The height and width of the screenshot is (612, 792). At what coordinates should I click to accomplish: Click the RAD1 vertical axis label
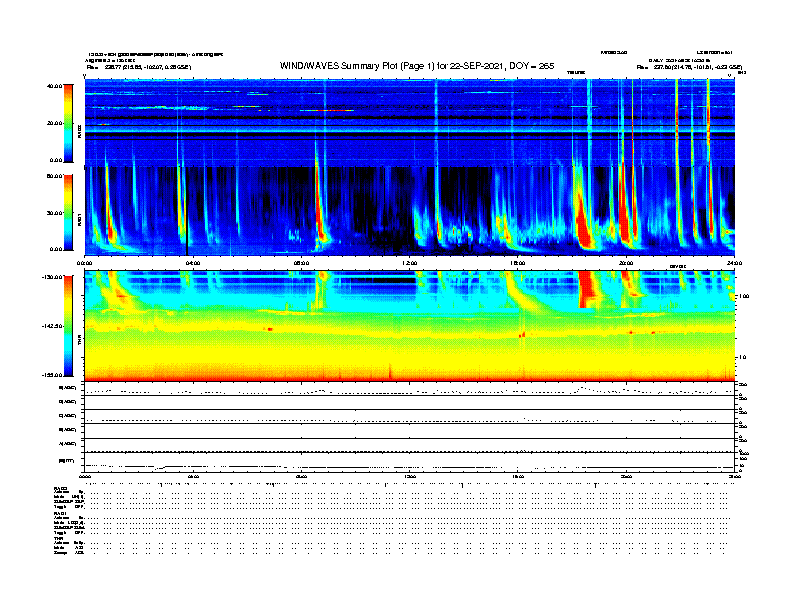79,220
